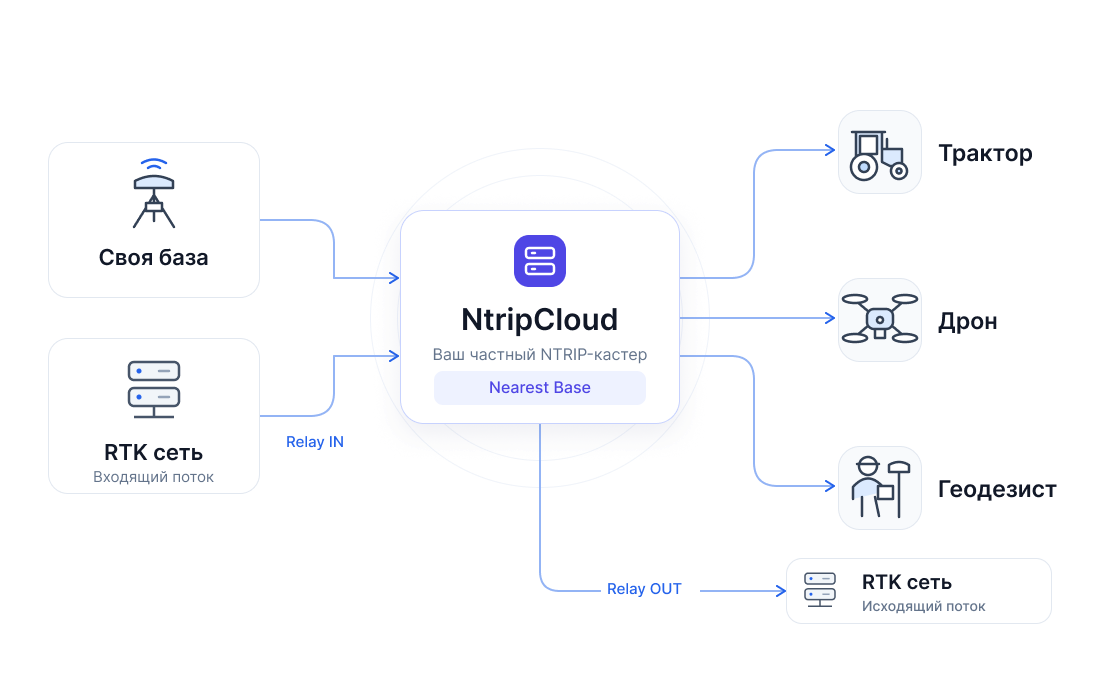1100x680 pixels.
Task: Click the Relay IN label
Action: (x=314, y=442)
